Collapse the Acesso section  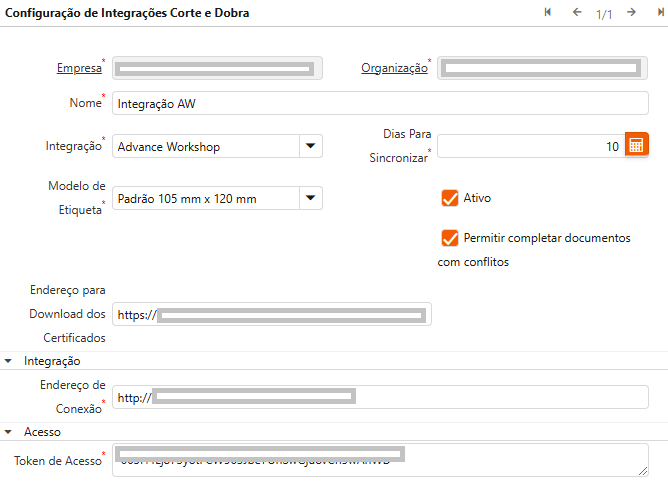(x=10, y=432)
